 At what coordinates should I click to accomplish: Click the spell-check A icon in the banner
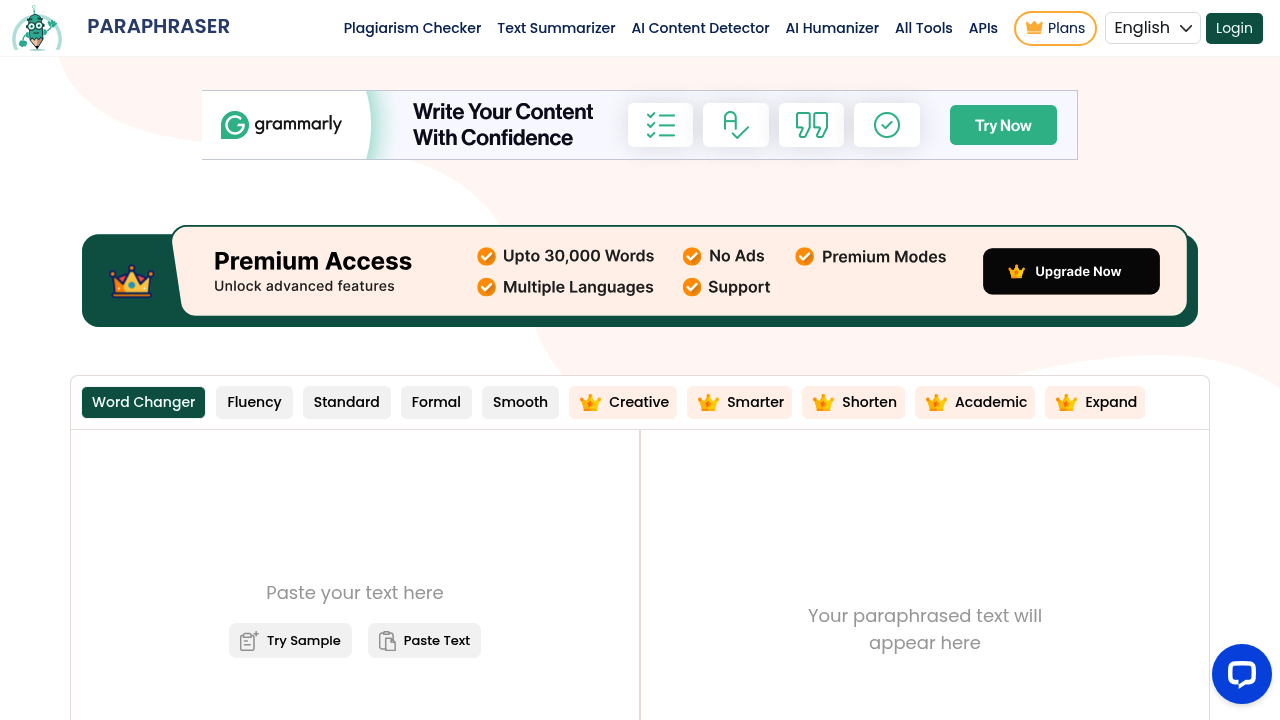click(x=736, y=125)
